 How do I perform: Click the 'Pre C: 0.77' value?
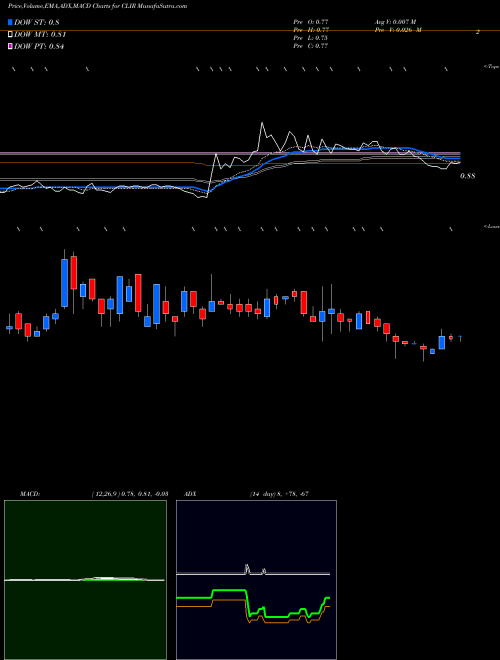click(311, 46)
